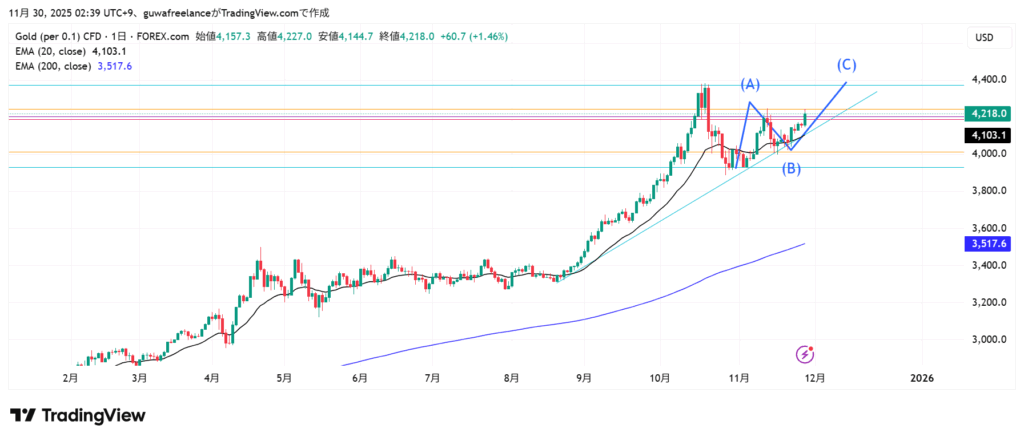Select the blue 200 EMA line
The height and width of the screenshot is (441, 1024).
[600, 313]
